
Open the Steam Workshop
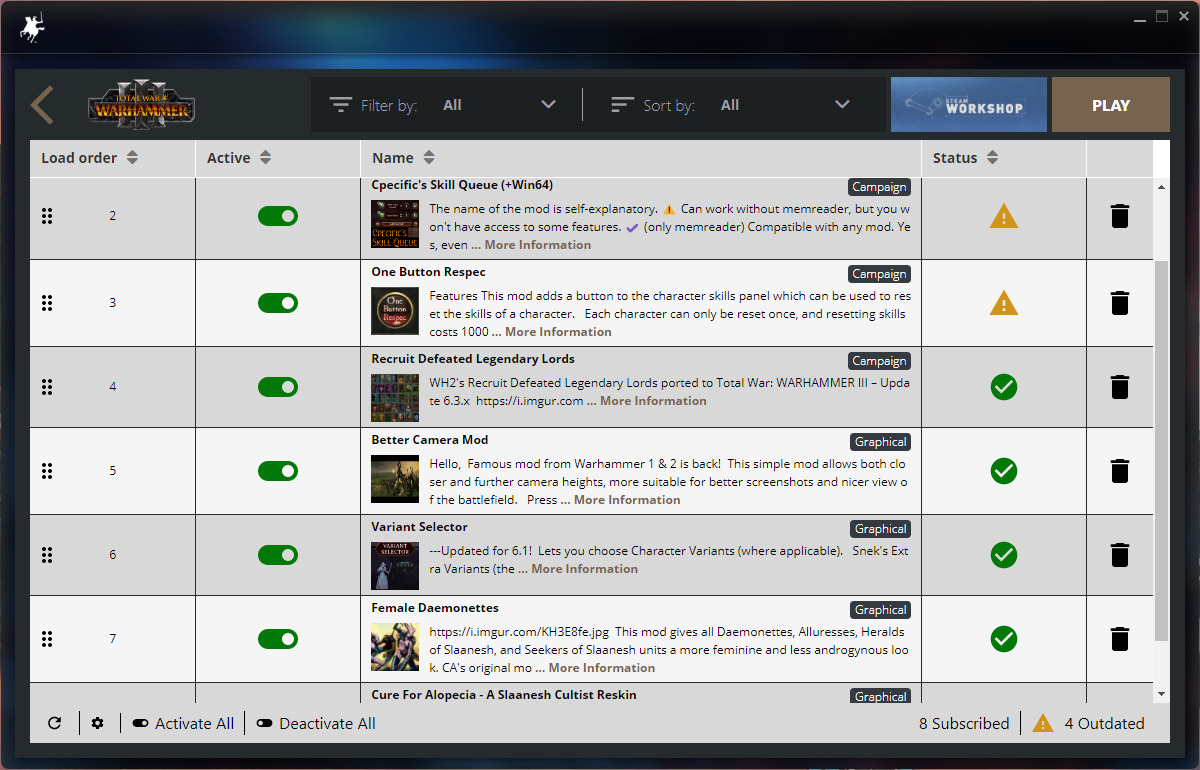pyautogui.click(x=969, y=105)
